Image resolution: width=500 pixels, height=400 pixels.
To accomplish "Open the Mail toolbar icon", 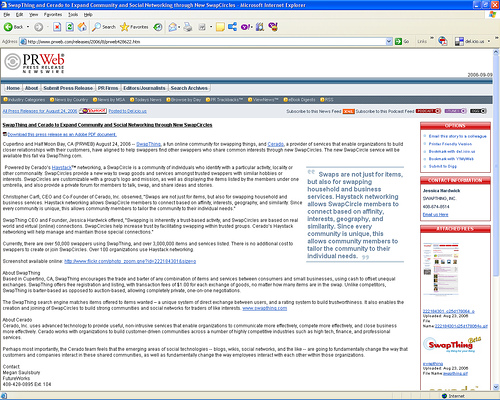I will [x=172, y=27].
